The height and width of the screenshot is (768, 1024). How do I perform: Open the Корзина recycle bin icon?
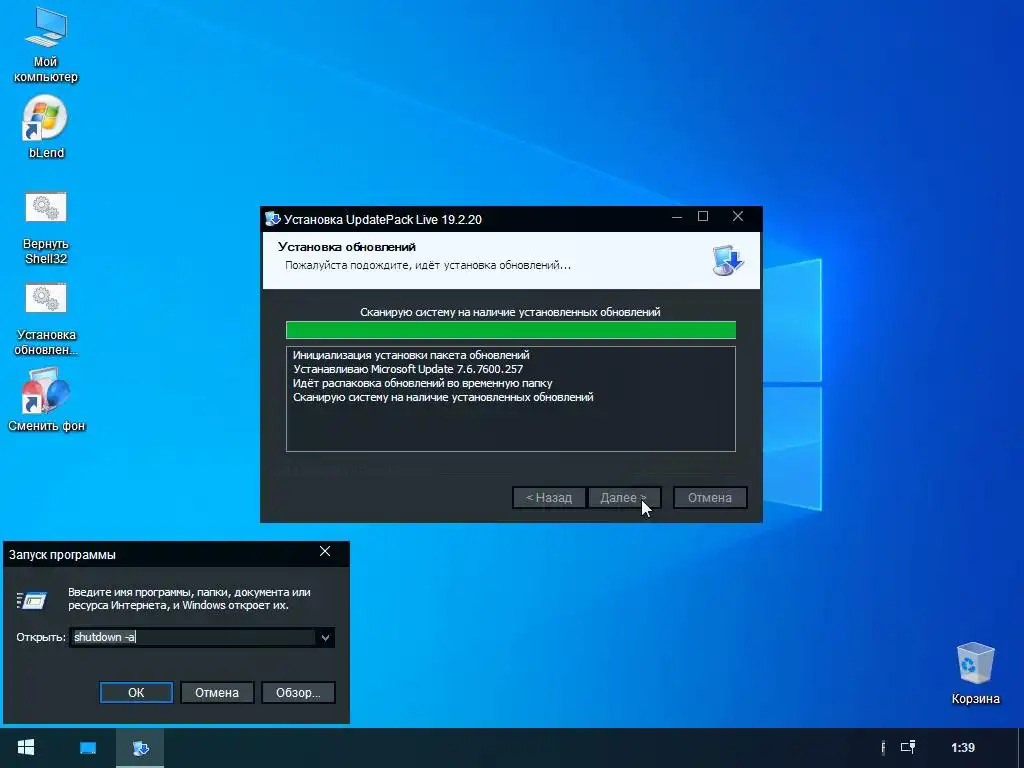pyautogui.click(x=975, y=674)
